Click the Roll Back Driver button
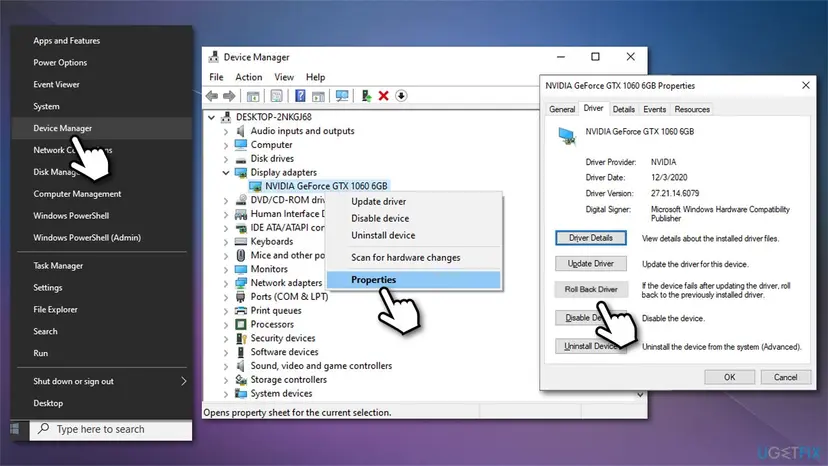Screen dimensions: 828x466 (x=591, y=289)
